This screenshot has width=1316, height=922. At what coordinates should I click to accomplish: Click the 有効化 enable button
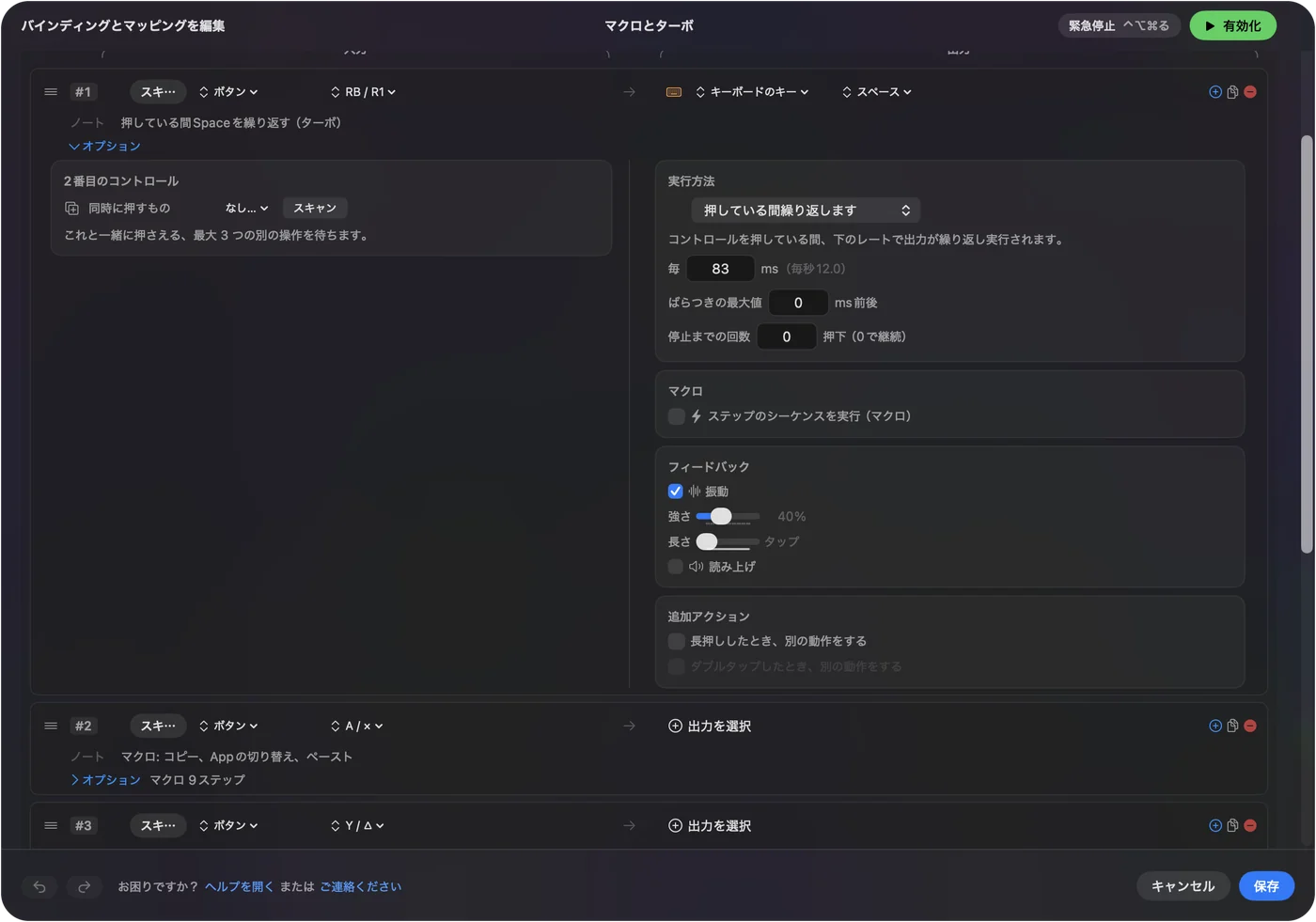pos(1232,26)
